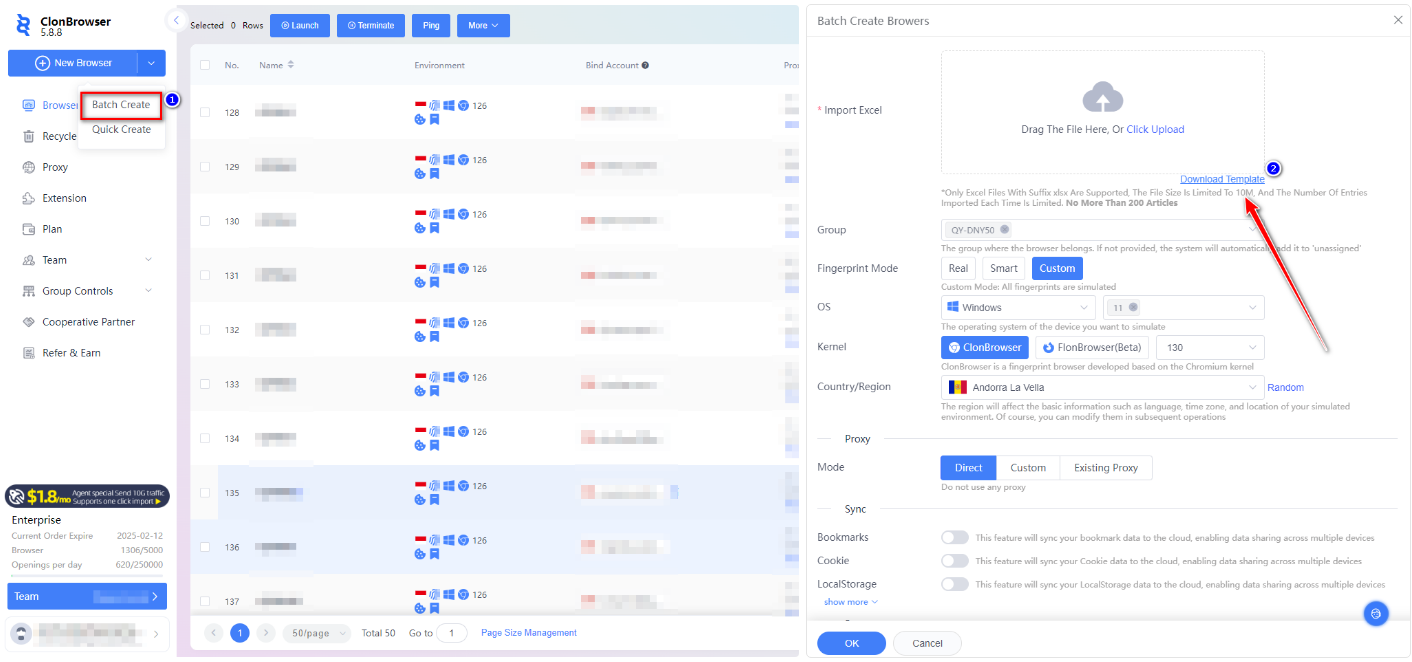Check the box for row 130
The width and height of the screenshot is (1412, 662).
point(205,221)
